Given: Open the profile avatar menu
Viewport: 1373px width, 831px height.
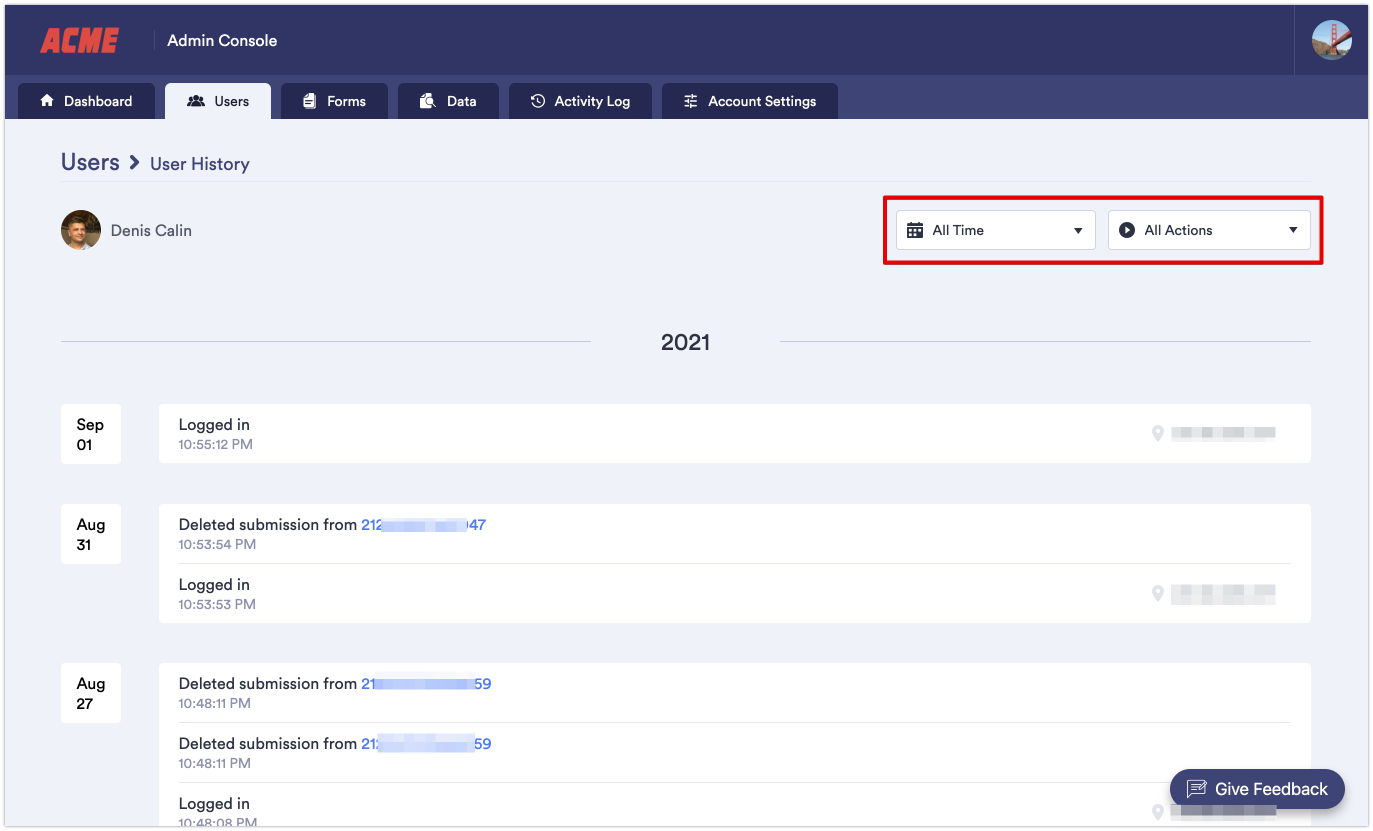Looking at the screenshot, I should tap(1331, 40).
